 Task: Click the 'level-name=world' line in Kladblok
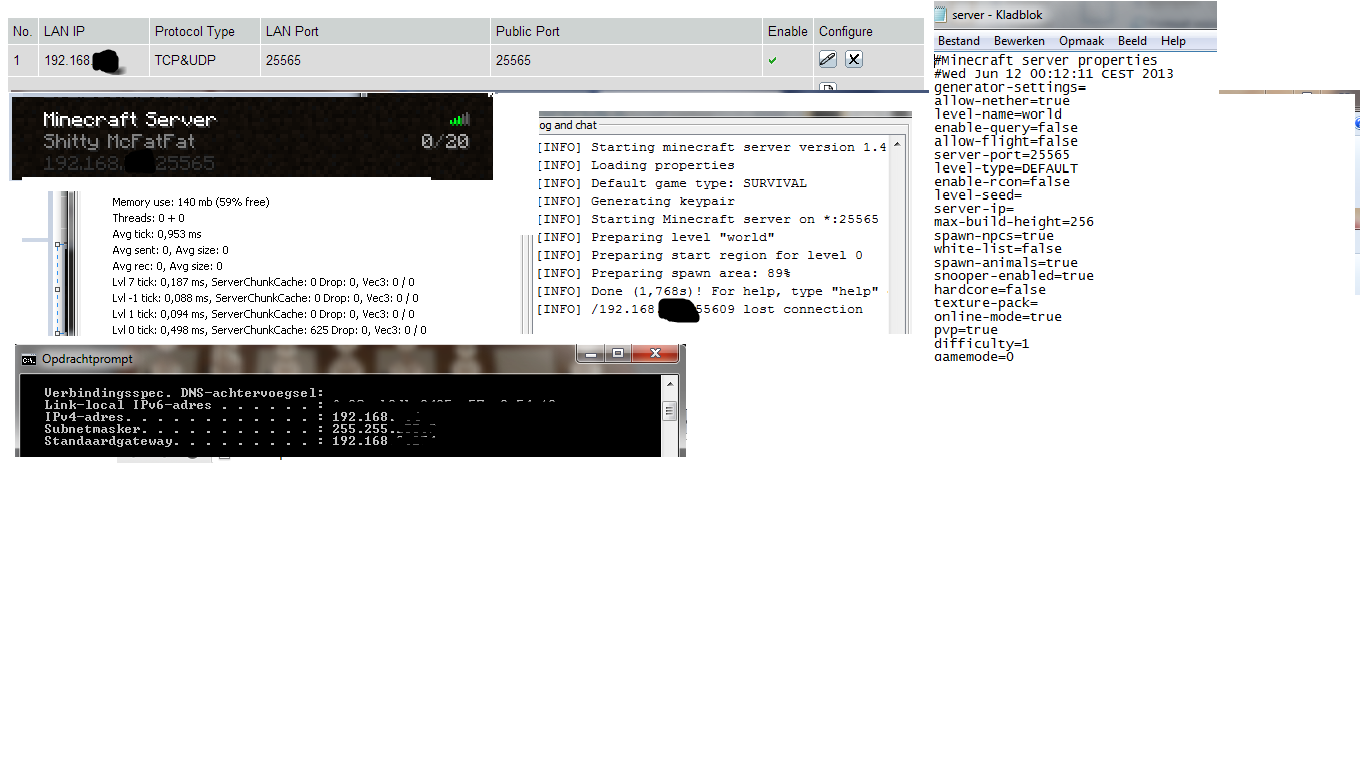[998, 114]
